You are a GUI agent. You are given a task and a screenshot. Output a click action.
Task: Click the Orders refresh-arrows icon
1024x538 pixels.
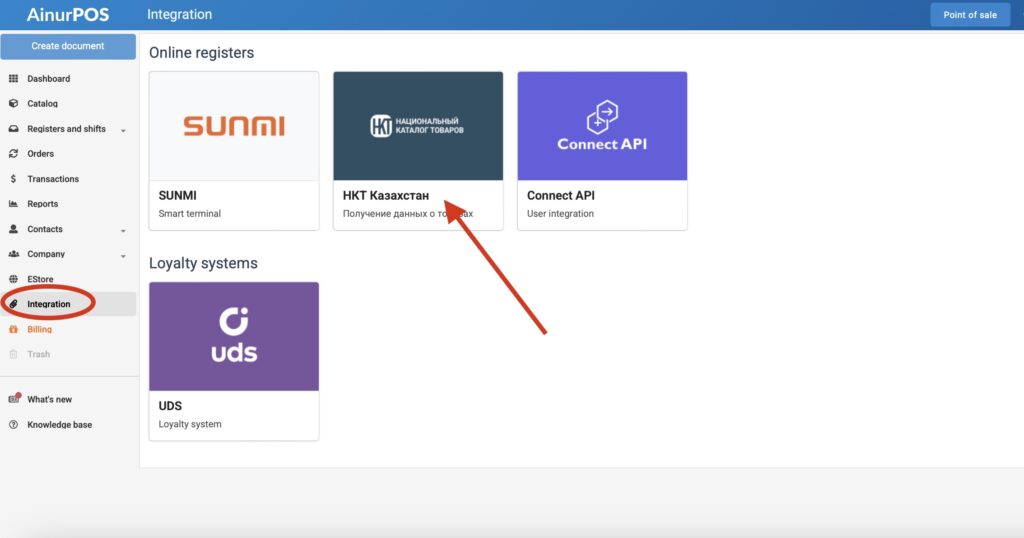point(13,154)
